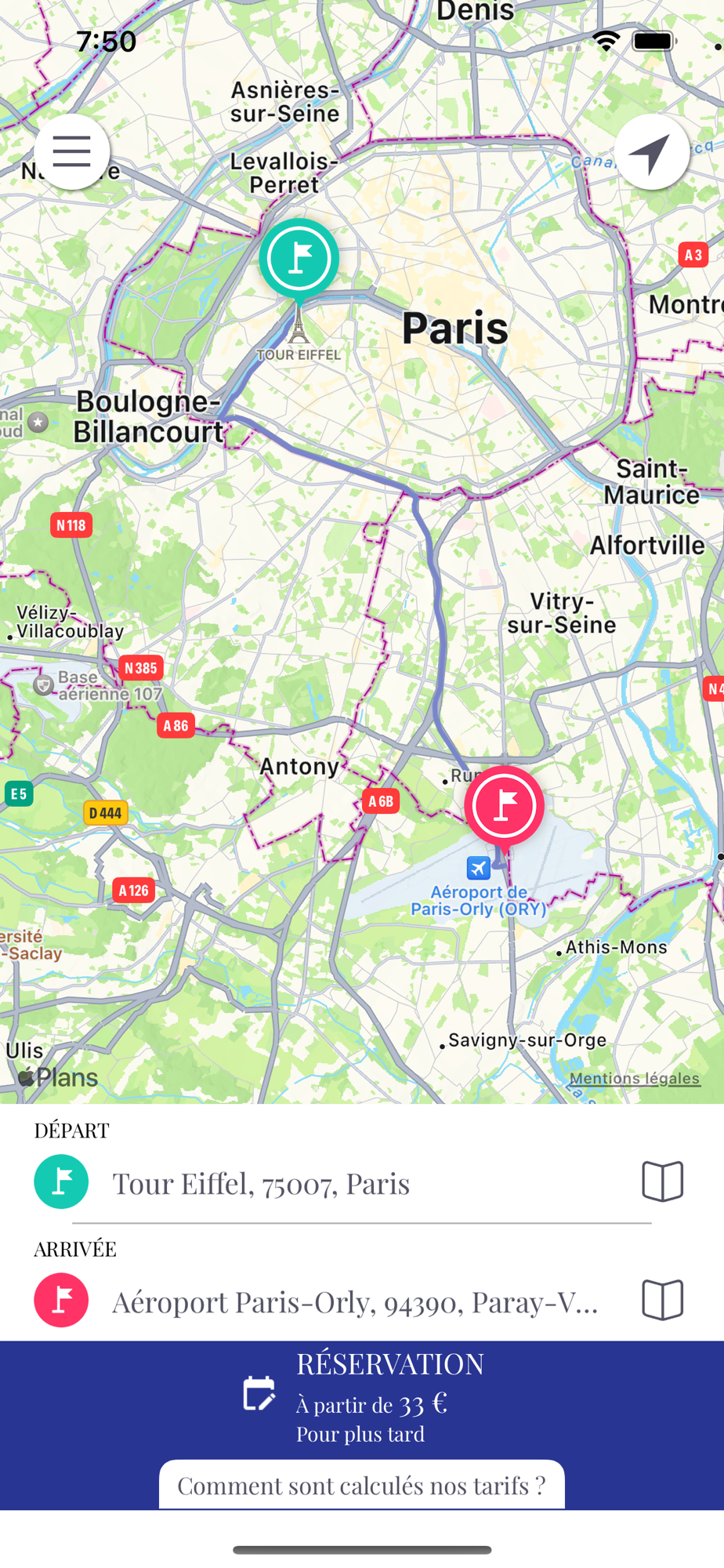The image size is (724, 1568).
Task: Tap the pink arrival flag icon in form
Action: click(x=61, y=1300)
